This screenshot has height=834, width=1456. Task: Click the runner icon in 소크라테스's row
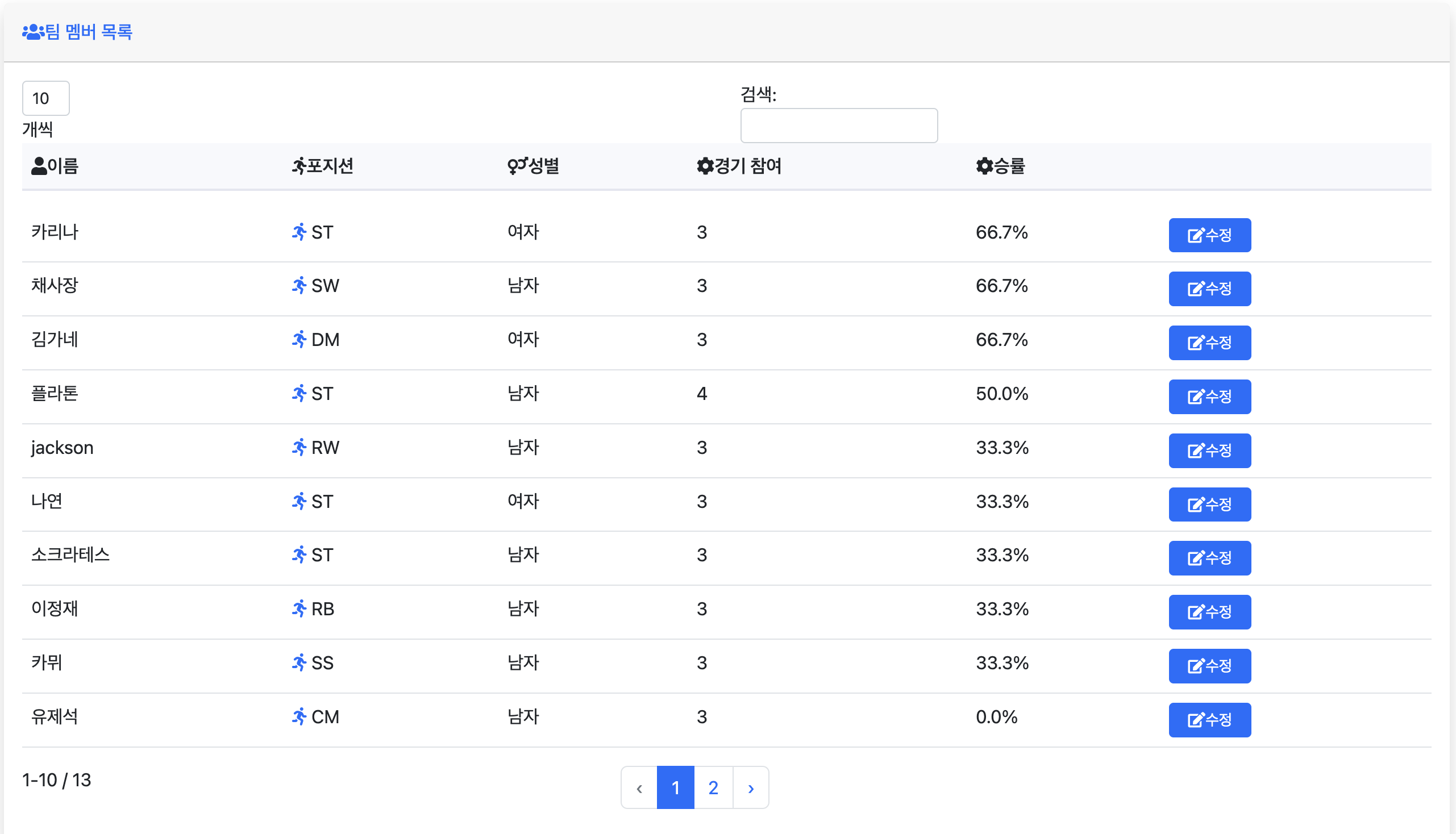tap(299, 554)
